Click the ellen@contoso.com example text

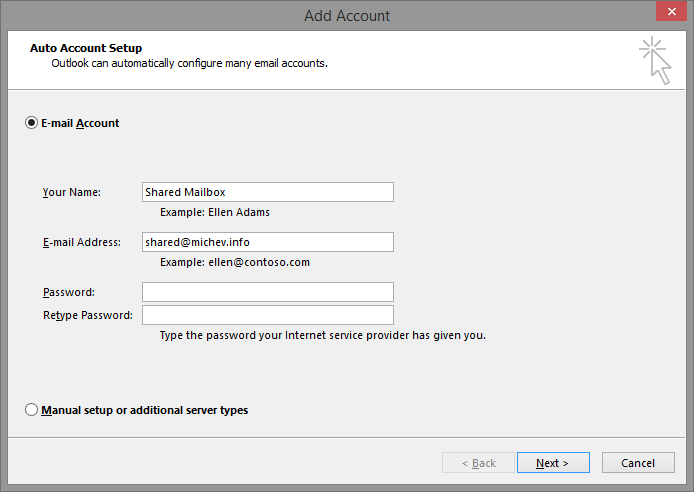click(235, 262)
